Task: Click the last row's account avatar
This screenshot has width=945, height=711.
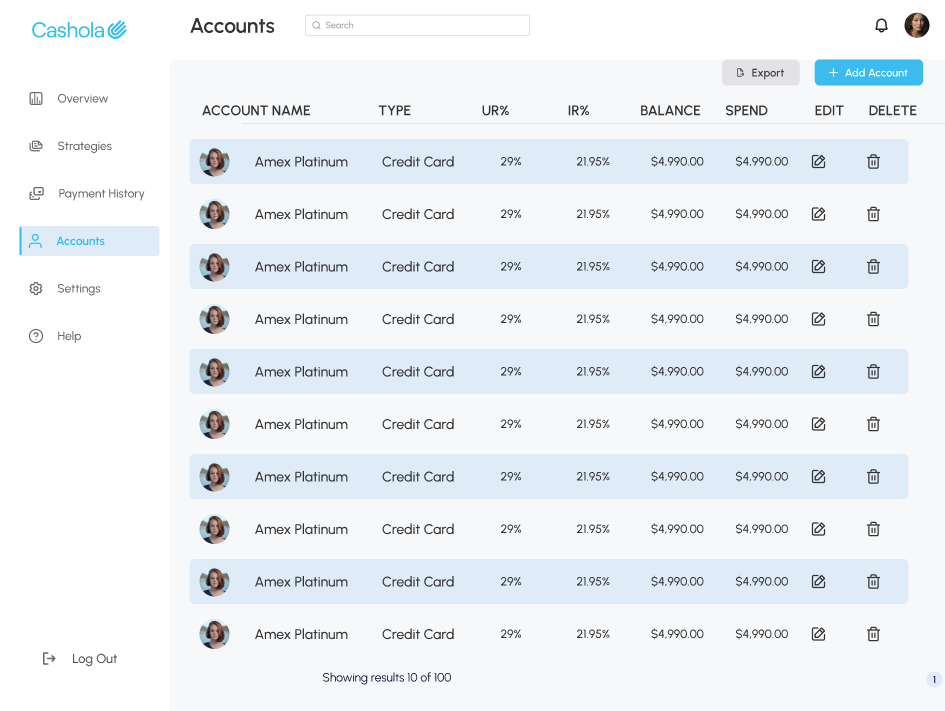Action: (215, 634)
